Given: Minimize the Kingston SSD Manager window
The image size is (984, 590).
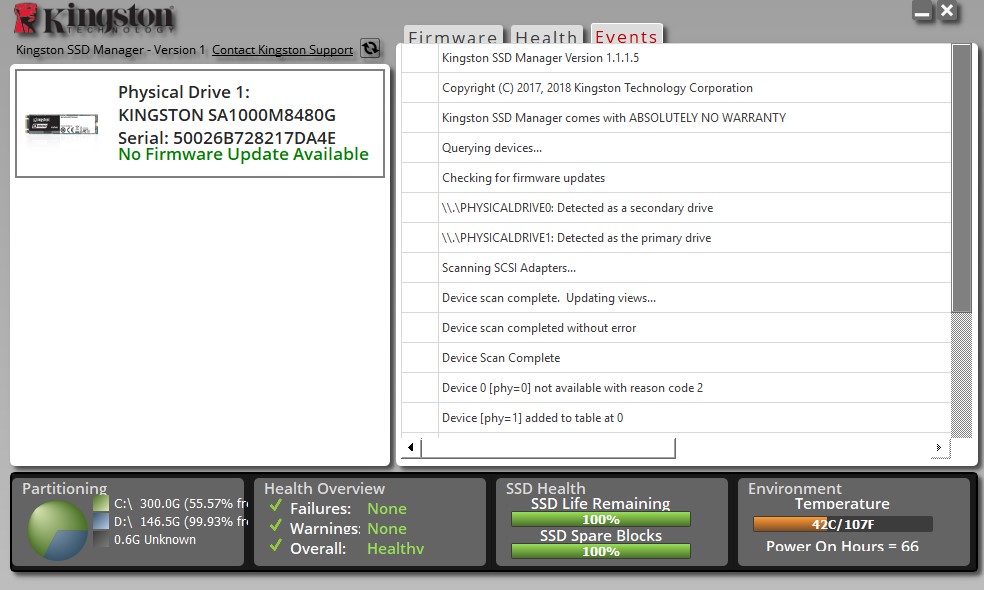Looking at the screenshot, I should tap(922, 11).
